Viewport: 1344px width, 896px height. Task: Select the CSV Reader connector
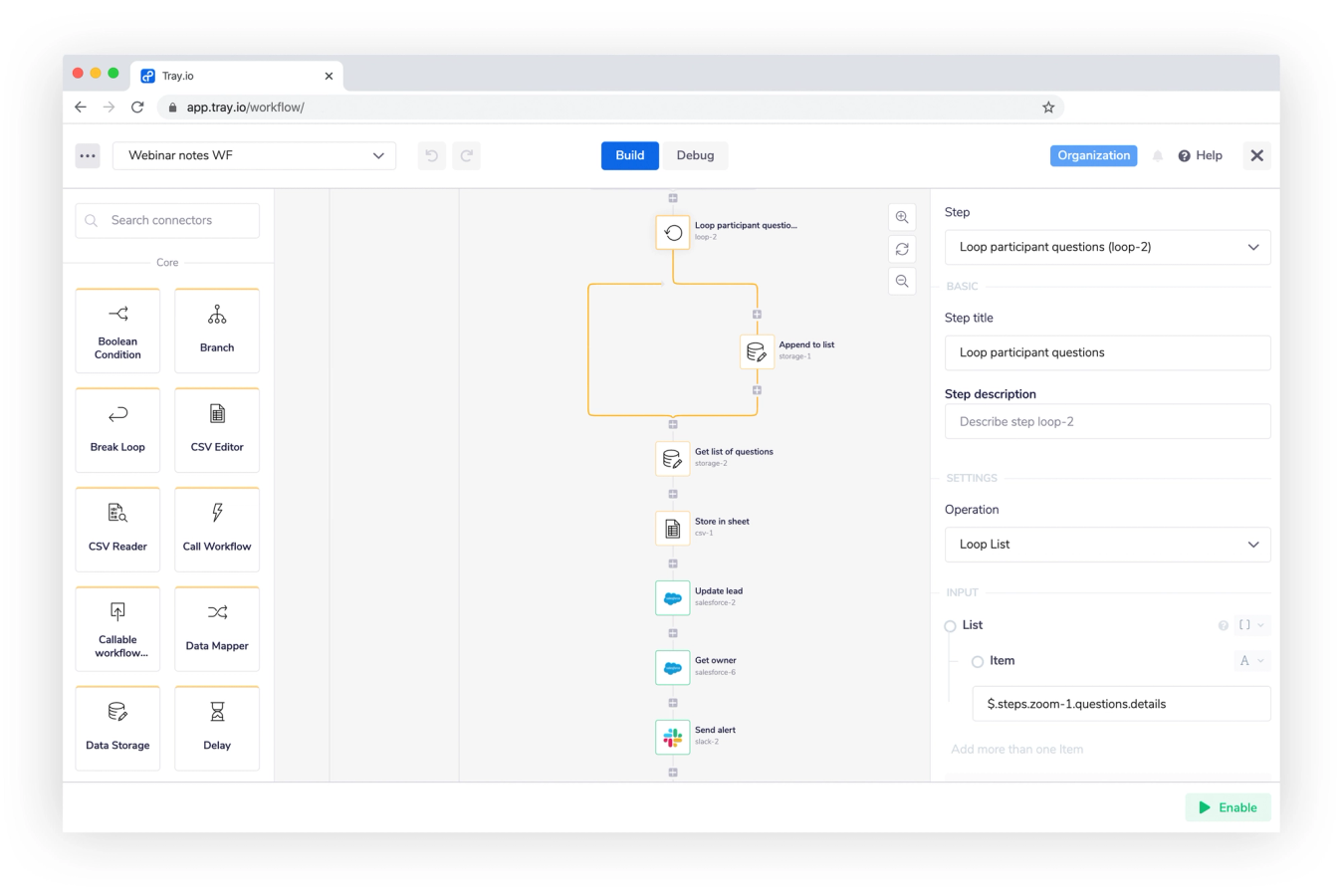[x=117, y=530]
